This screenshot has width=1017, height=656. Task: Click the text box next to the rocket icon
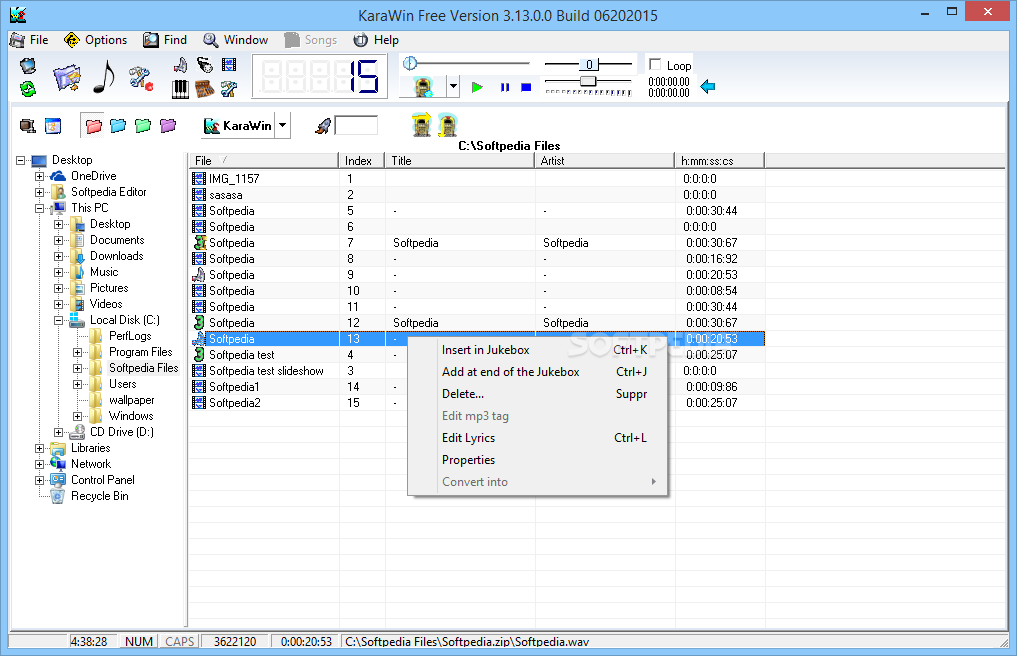click(x=356, y=125)
